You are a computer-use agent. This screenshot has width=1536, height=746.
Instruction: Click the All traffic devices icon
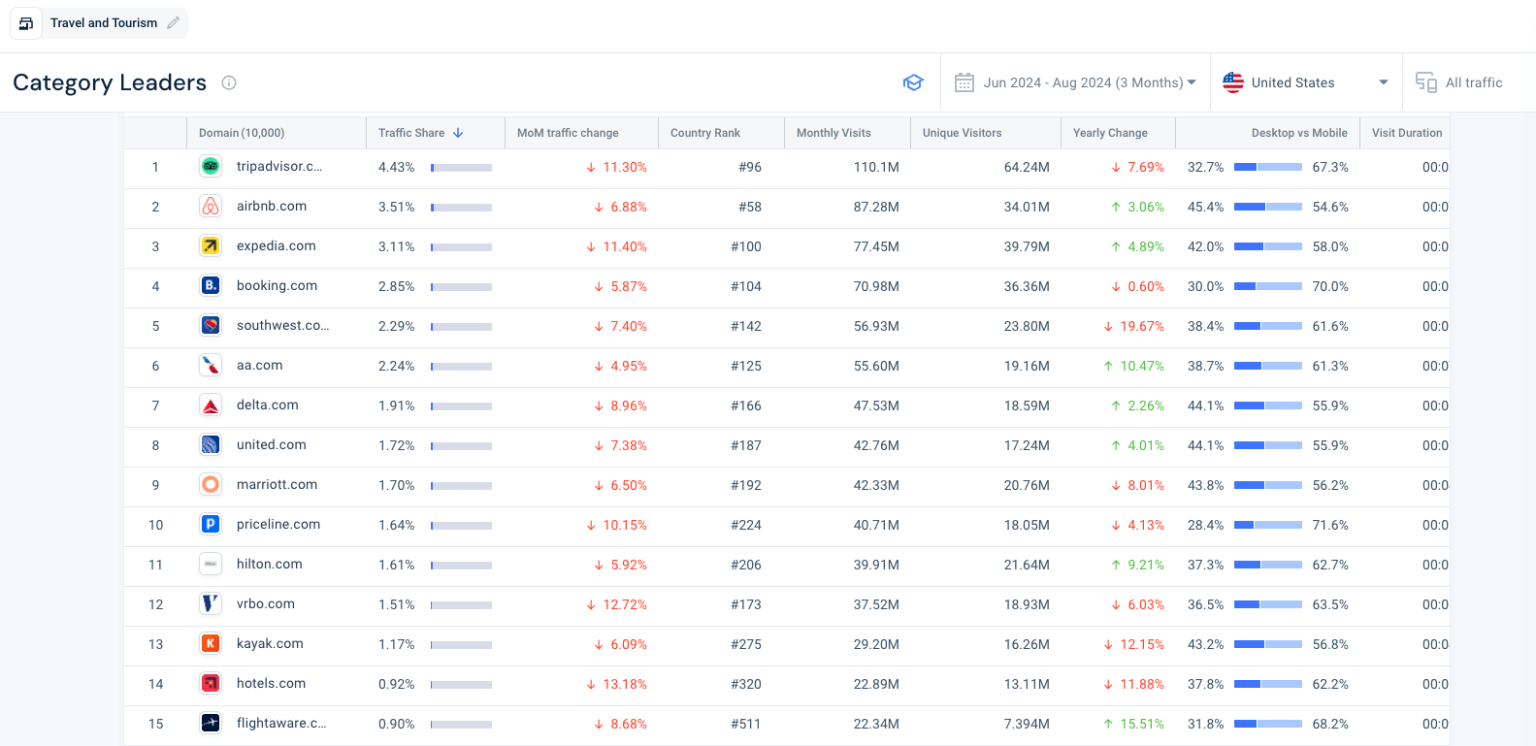pyautogui.click(x=1426, y=82)
